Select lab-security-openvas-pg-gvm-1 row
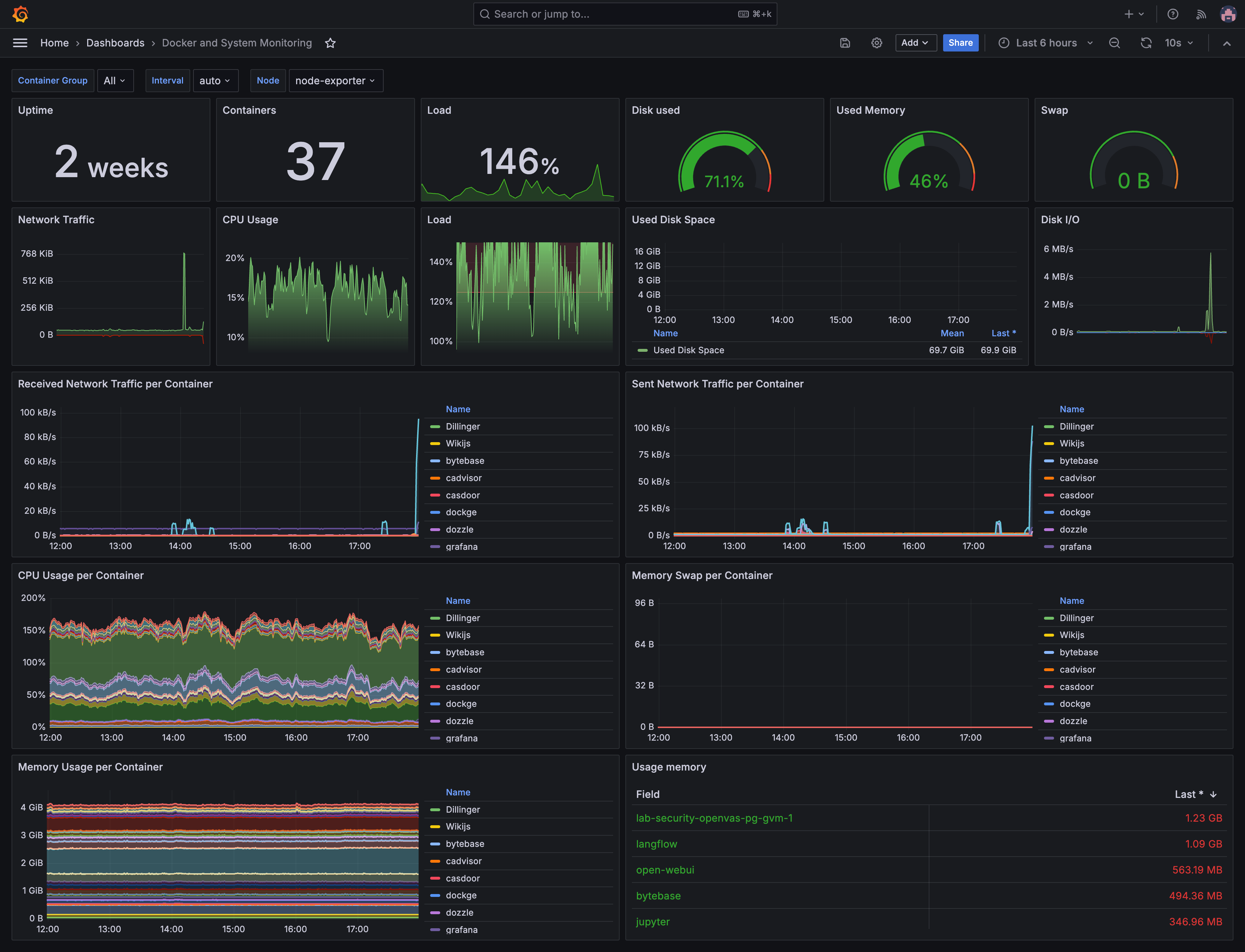This screenshot has height=952, width=1245. (x=929, y=818)
